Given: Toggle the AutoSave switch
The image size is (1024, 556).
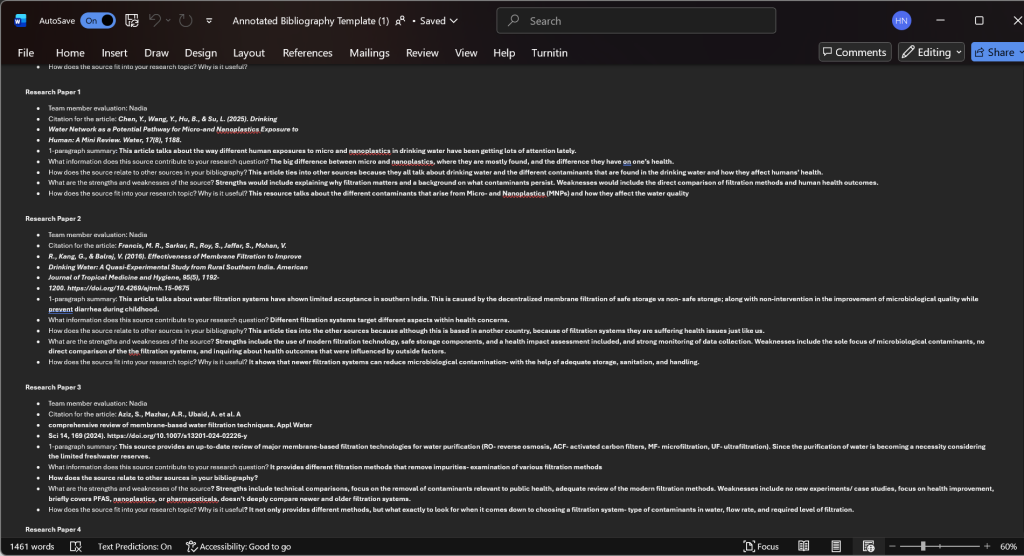Looking at the screenshot, I should [97, 20].
